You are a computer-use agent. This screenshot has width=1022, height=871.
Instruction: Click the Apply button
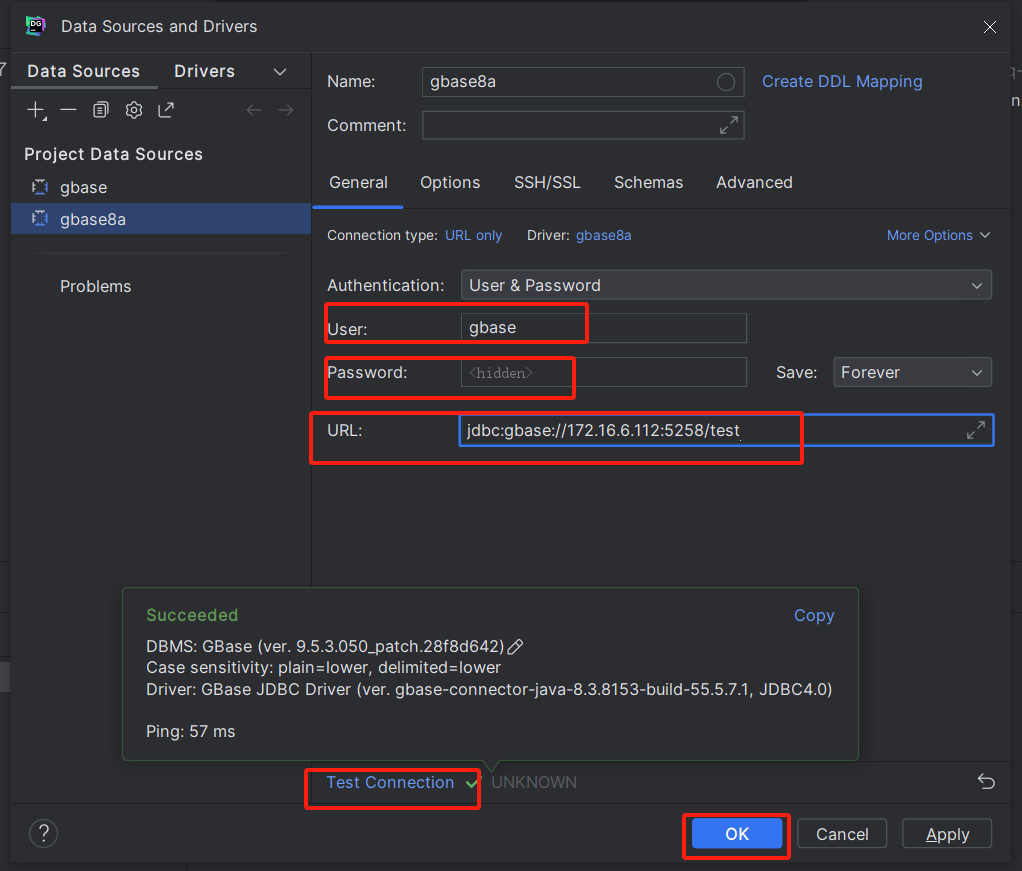tap(947, 834)
